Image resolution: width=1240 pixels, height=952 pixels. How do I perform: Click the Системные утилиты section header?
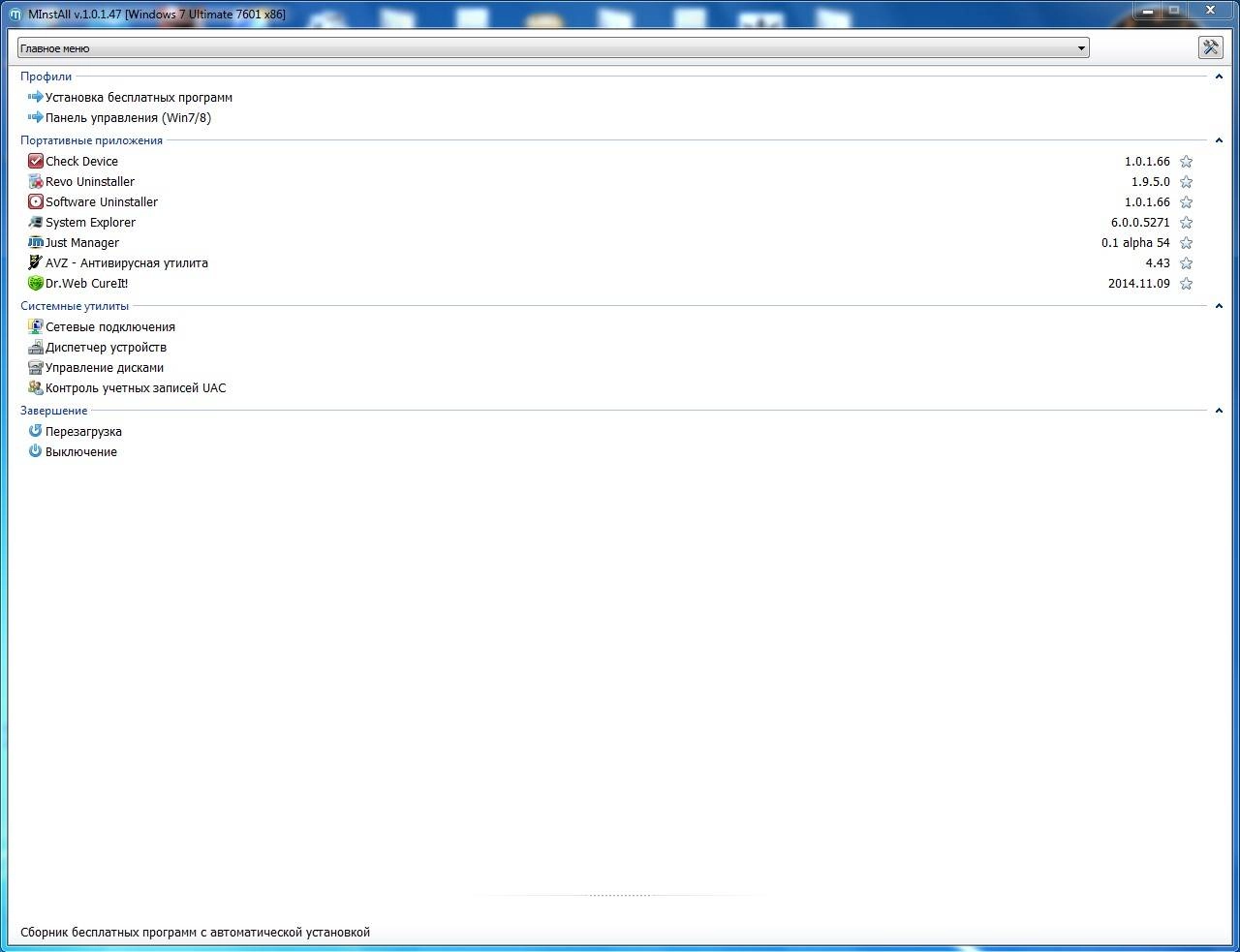pos(75,306)
